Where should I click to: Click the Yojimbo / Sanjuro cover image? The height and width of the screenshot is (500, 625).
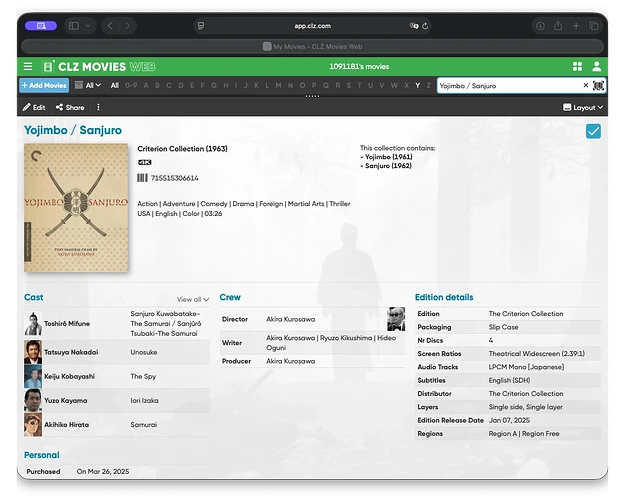(76, 208)
